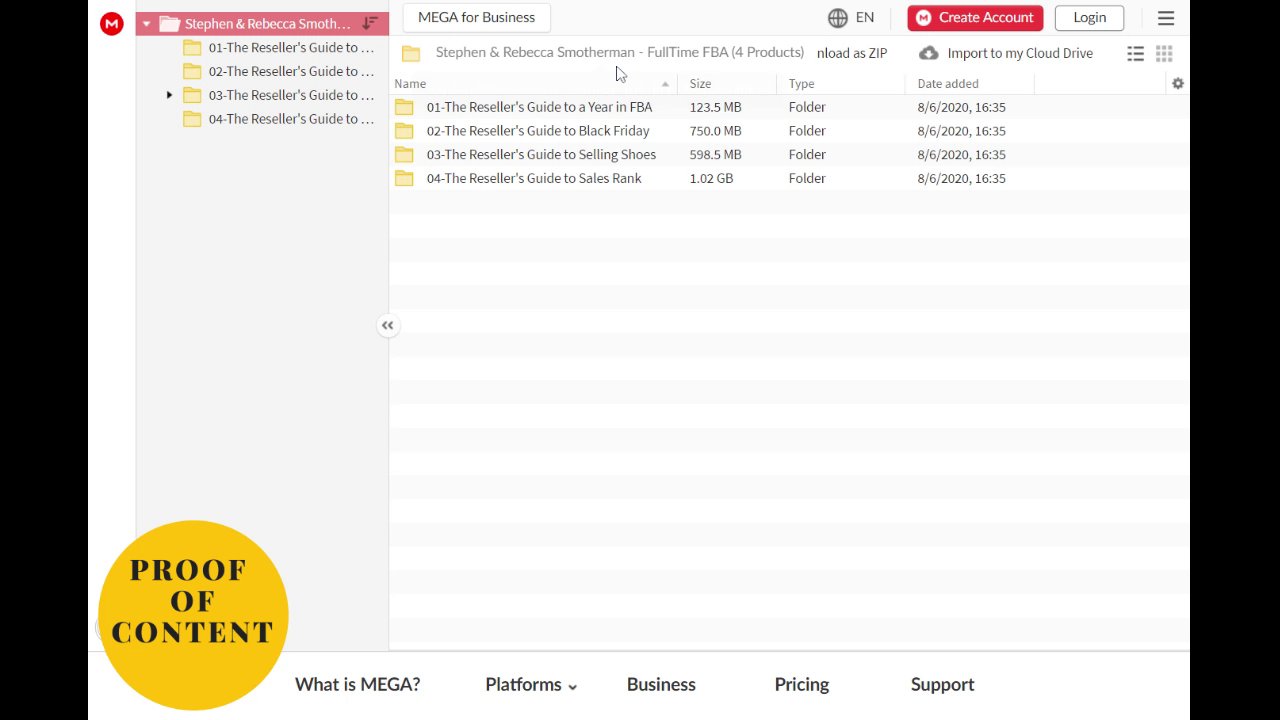The image size is (1280, 720).
Task: Go to the Pricing page
Action: tap(802, 685)
